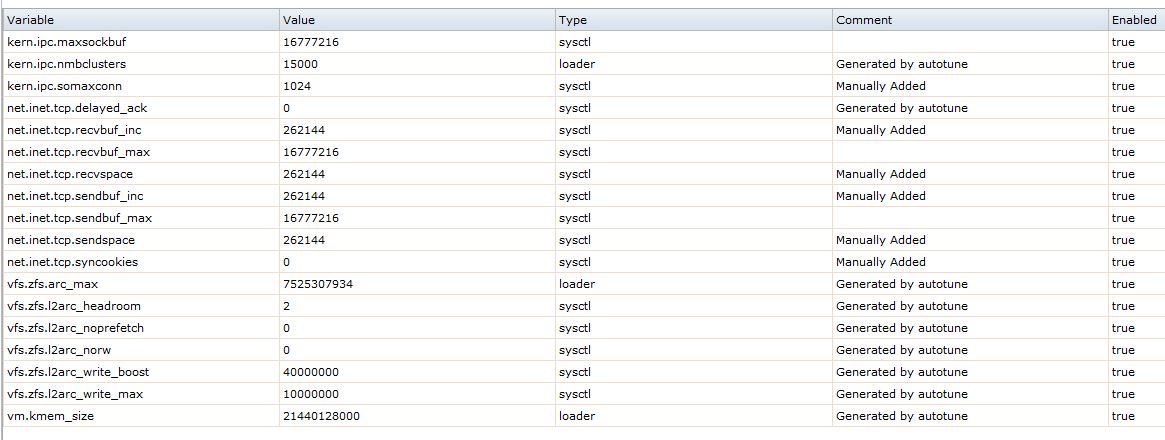
Task: Click value 15000 of kern.ipc.nmbclusters
Action: pyautogui.click(x=300, y=64)
